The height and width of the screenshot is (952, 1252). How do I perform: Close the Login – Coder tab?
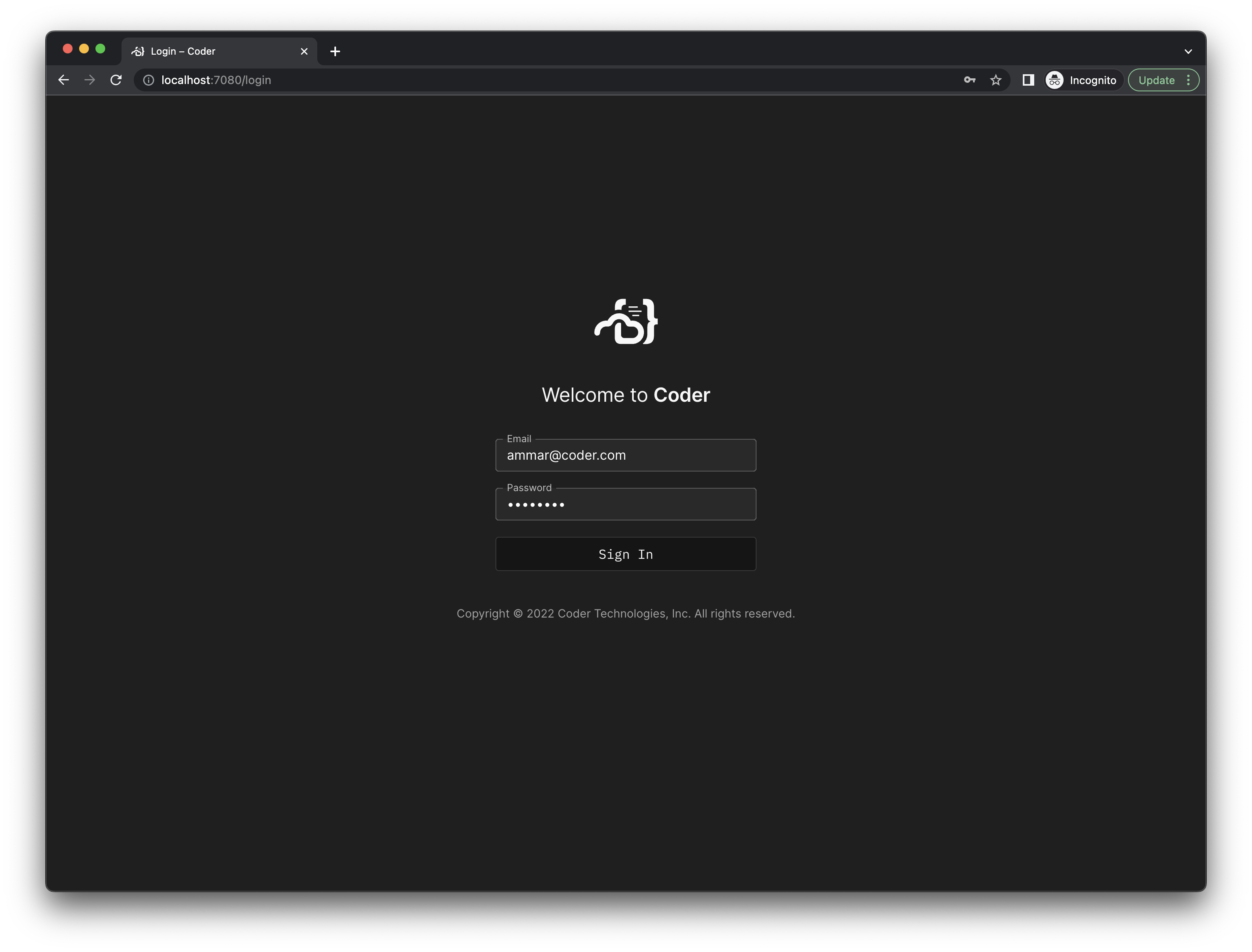tap(304, 51)
